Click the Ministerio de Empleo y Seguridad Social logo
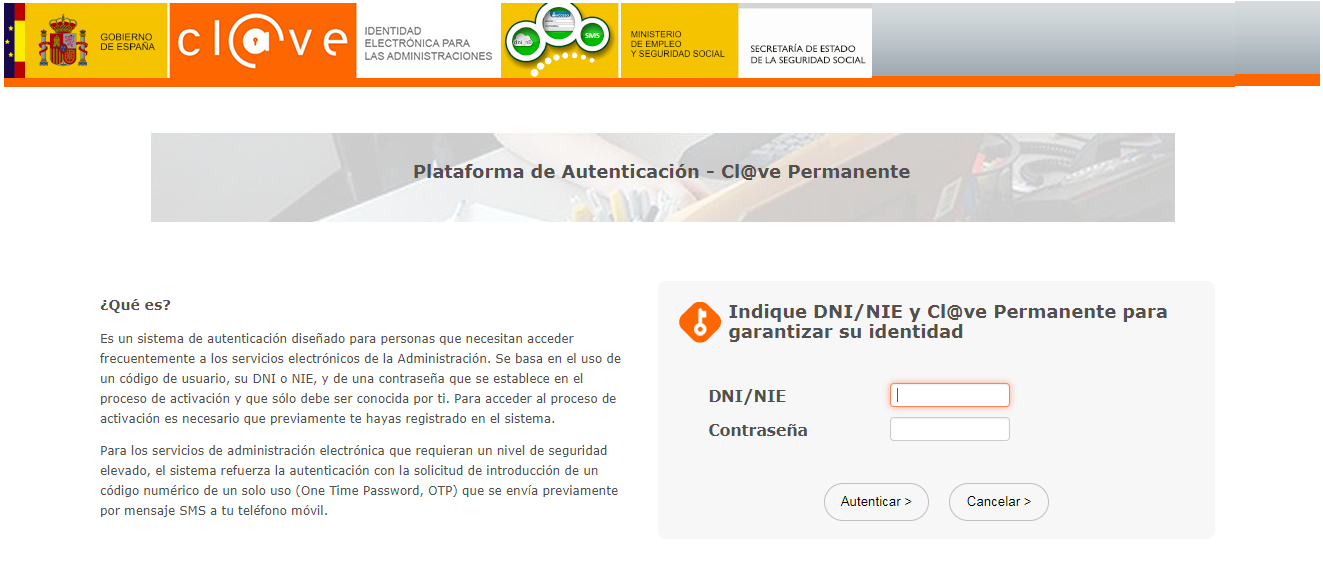Image resolution: width=1323 pixels, height=570 pixels. coord(679,41)
